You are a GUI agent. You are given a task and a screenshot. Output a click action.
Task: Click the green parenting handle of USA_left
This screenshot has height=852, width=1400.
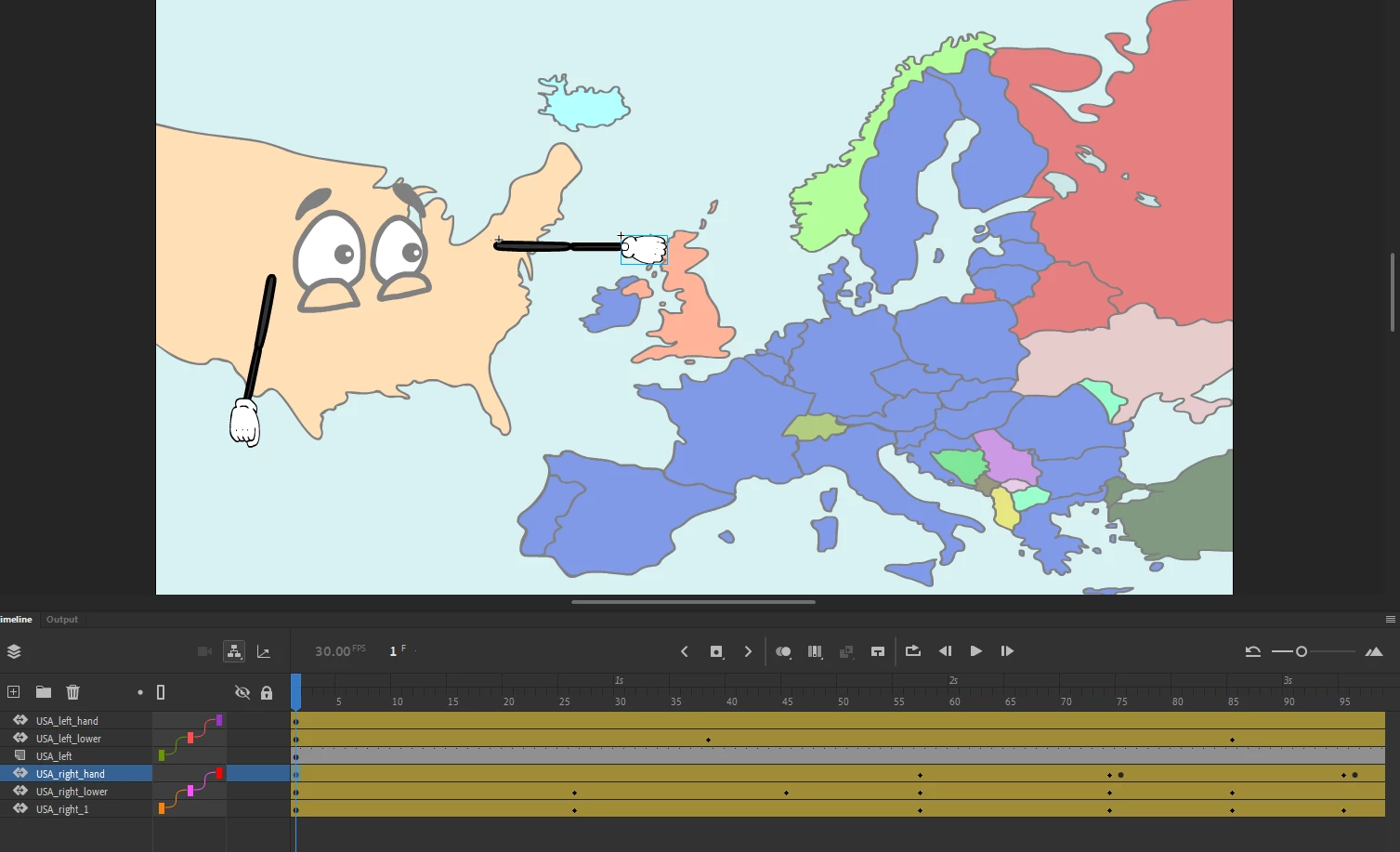162,755
